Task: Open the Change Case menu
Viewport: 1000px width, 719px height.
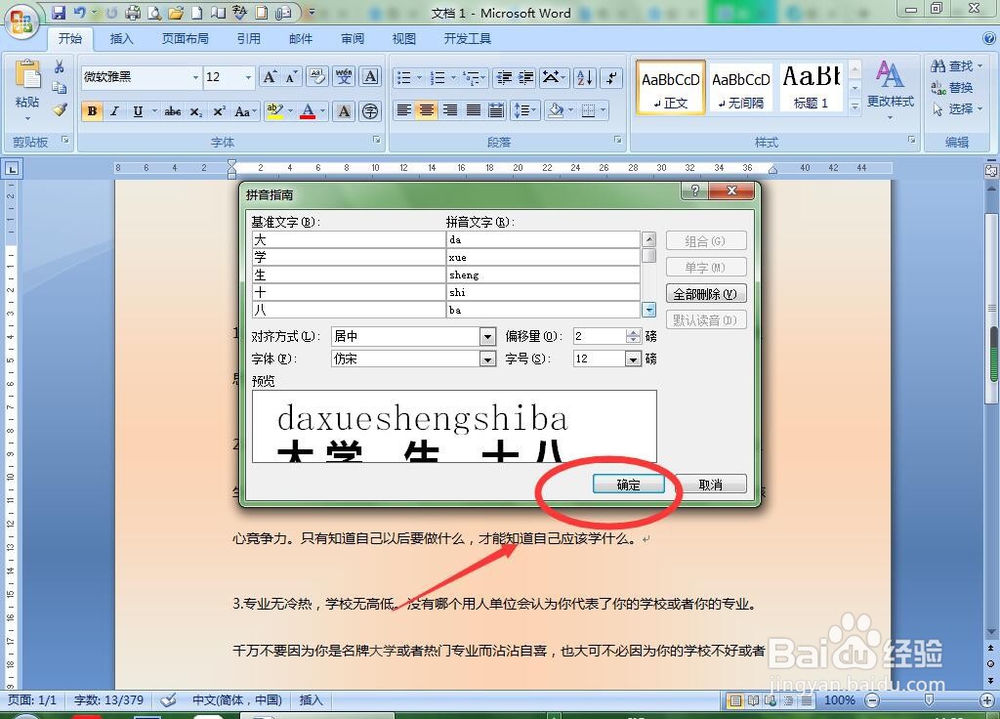Action: click(x=245, y=111)
